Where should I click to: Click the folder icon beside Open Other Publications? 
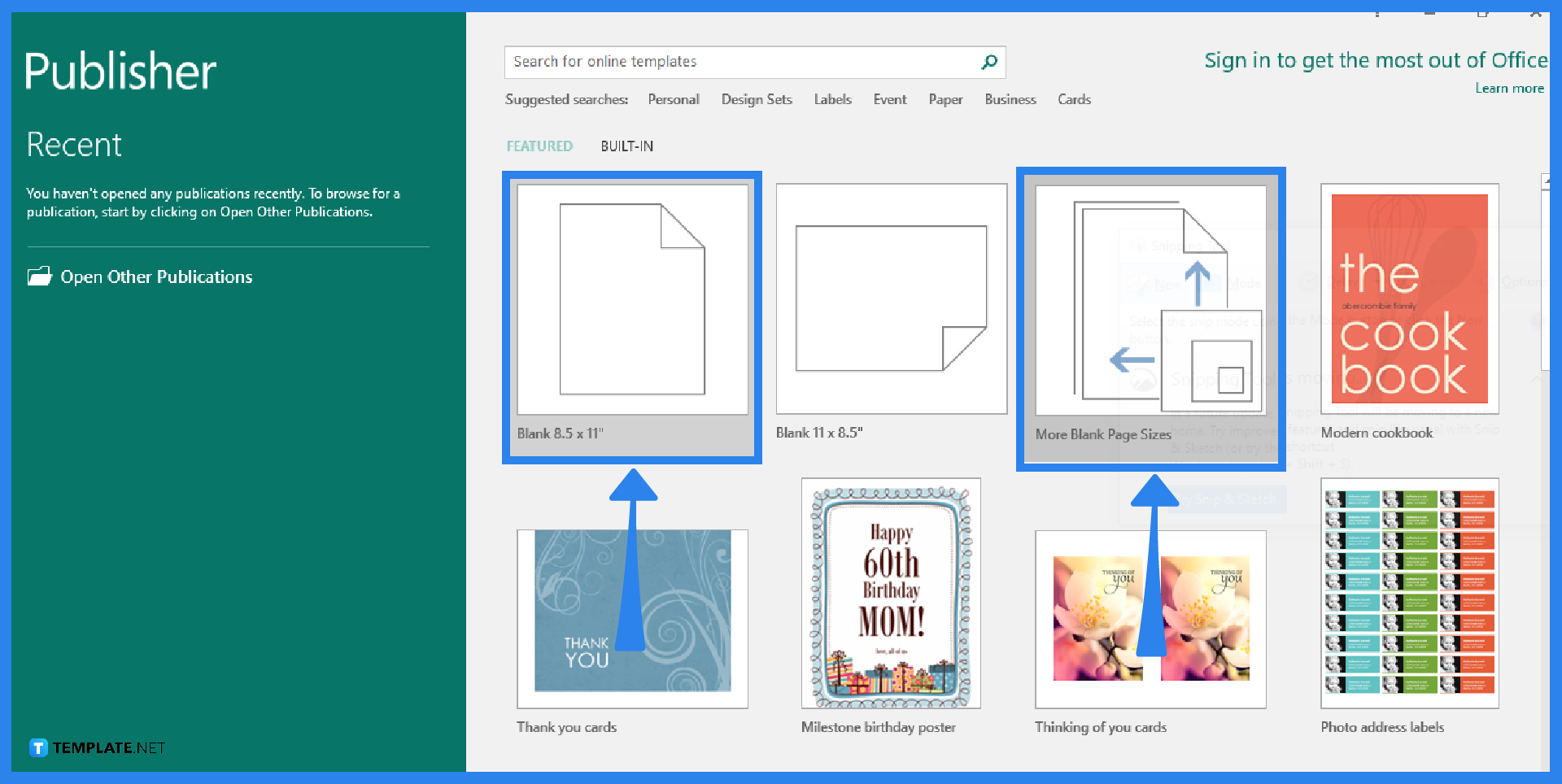(39, 277)
